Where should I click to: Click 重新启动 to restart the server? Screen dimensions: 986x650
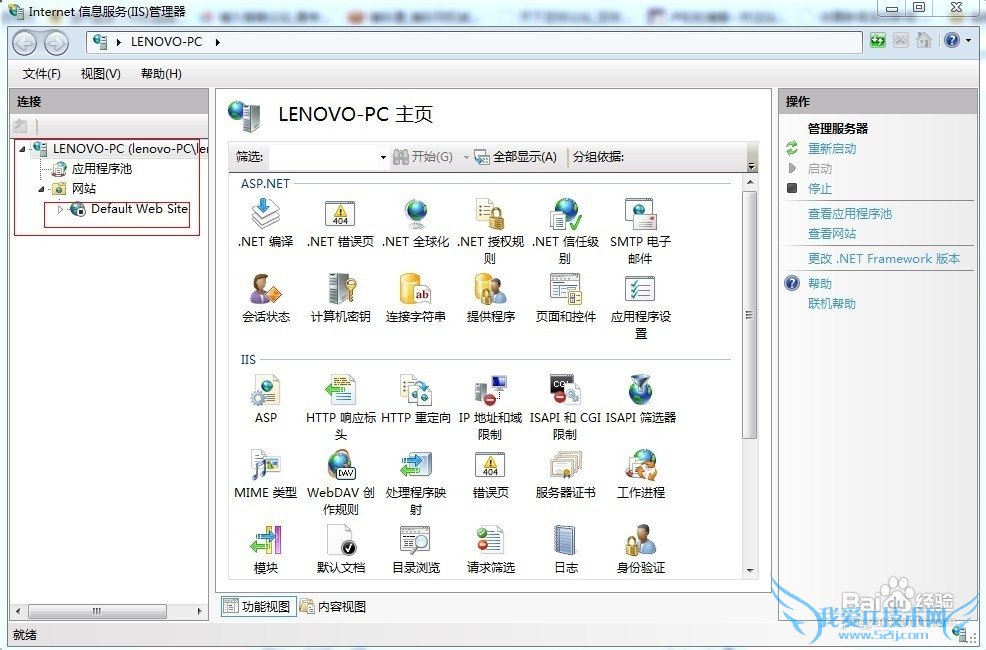pyautogui.click(x=832, y=148)
